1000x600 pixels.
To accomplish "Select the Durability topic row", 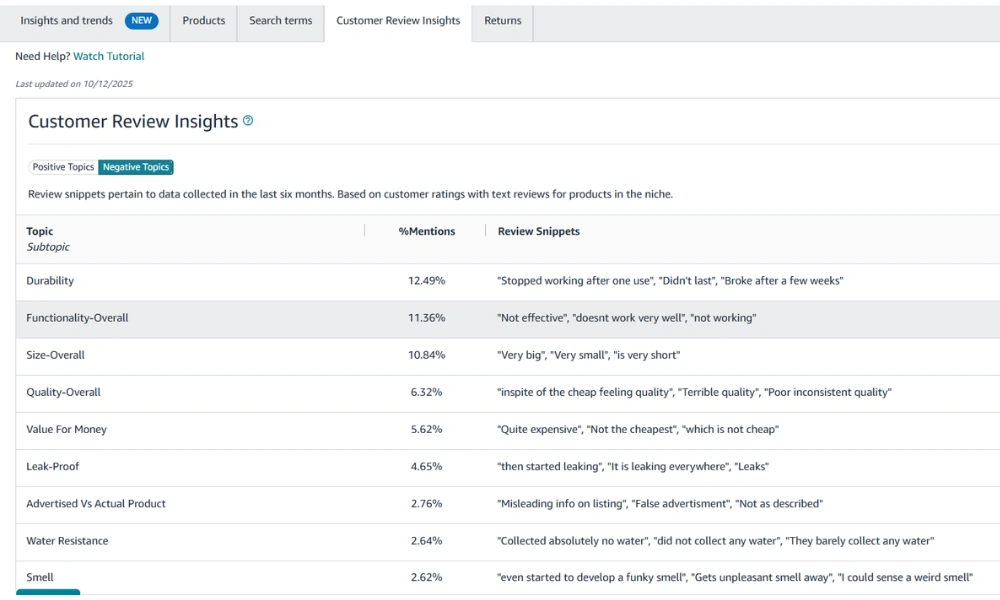I will pyautogui.click(x=50, y=281).
